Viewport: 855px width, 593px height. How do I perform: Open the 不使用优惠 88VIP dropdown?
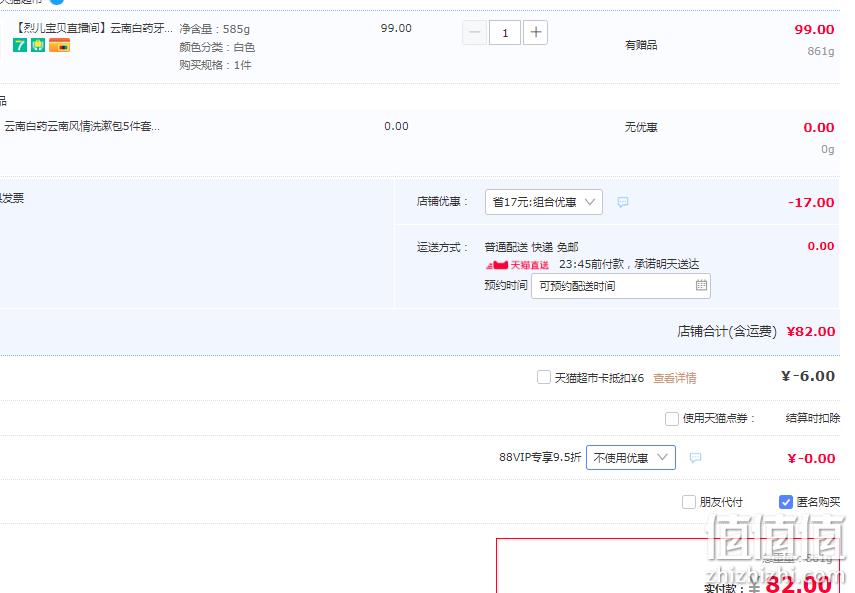tap(631, 458)
